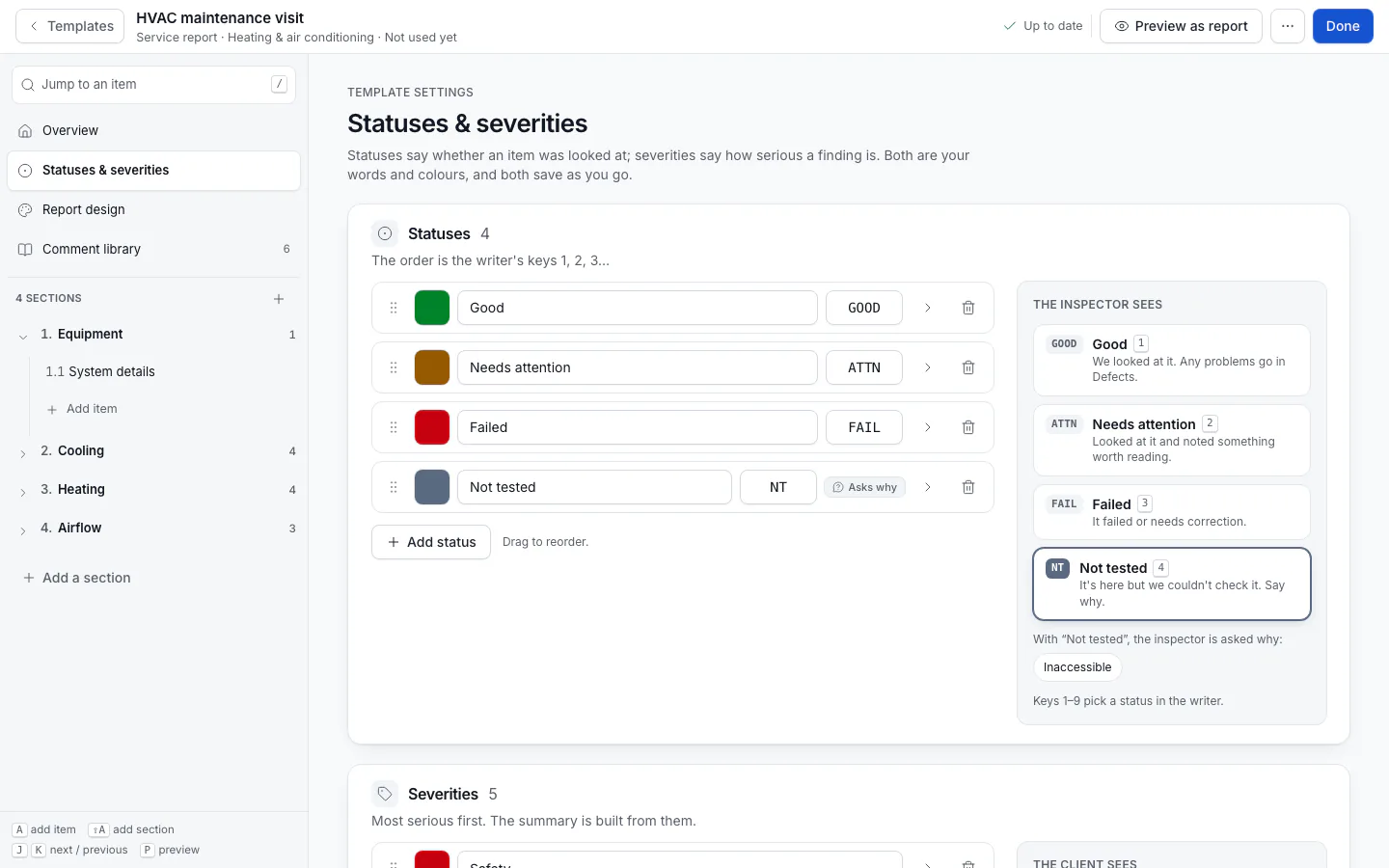Image resolution: width=1389 pixels, height=868 pixels.
Task: Open the green colour swatch for Good
Action: (432, 308)
